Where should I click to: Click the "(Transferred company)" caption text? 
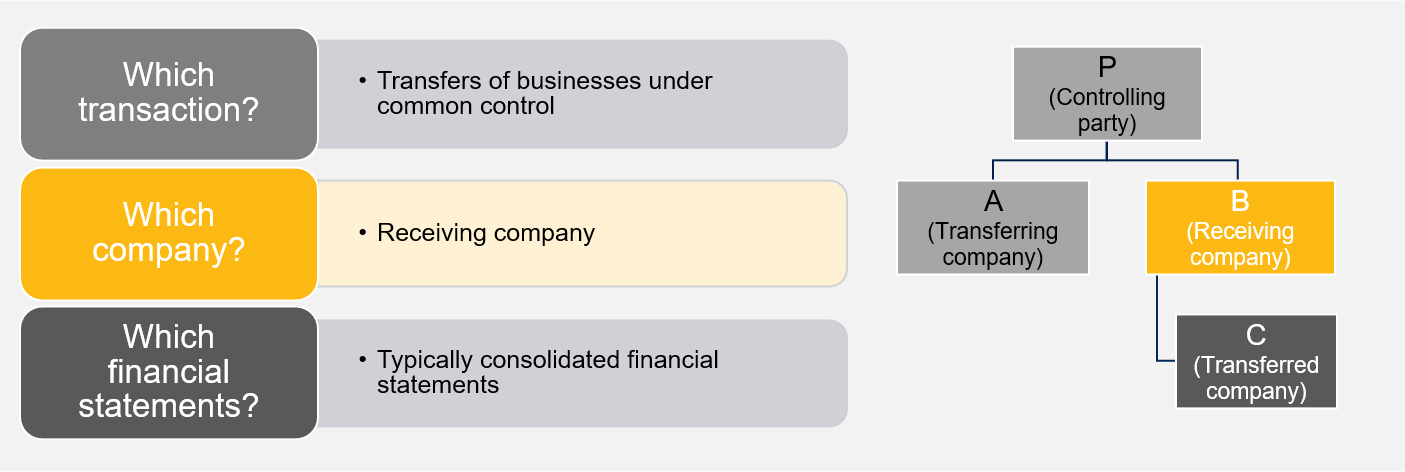click(1256, 377)
